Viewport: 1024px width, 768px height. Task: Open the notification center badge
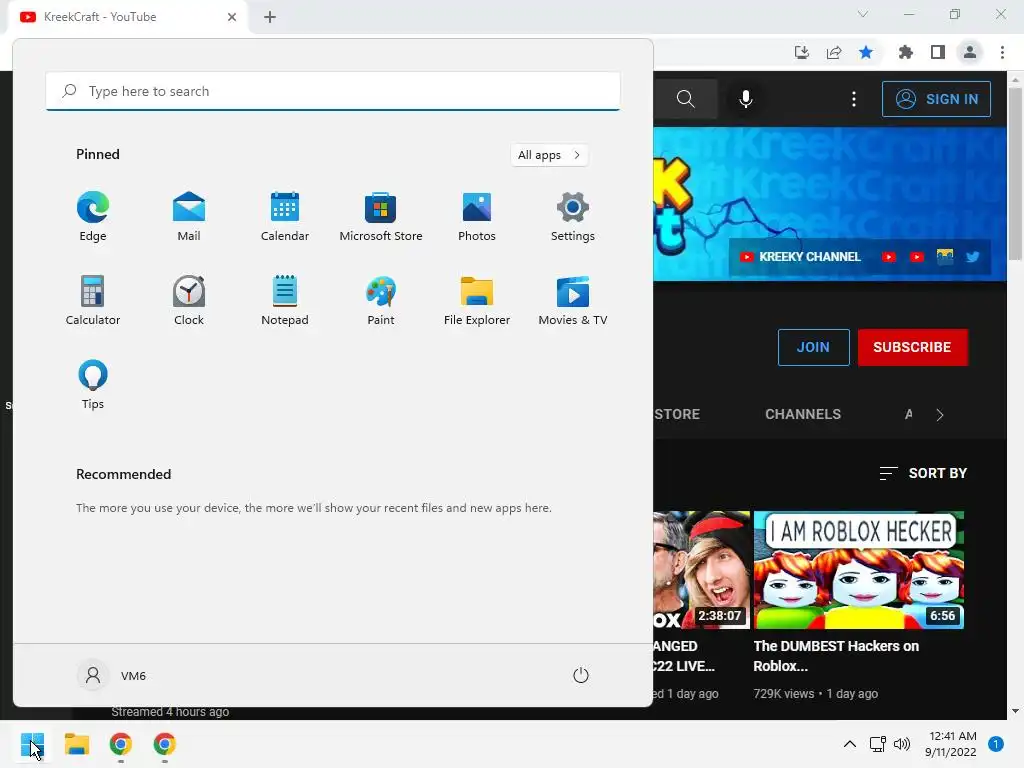pos(996,744)
